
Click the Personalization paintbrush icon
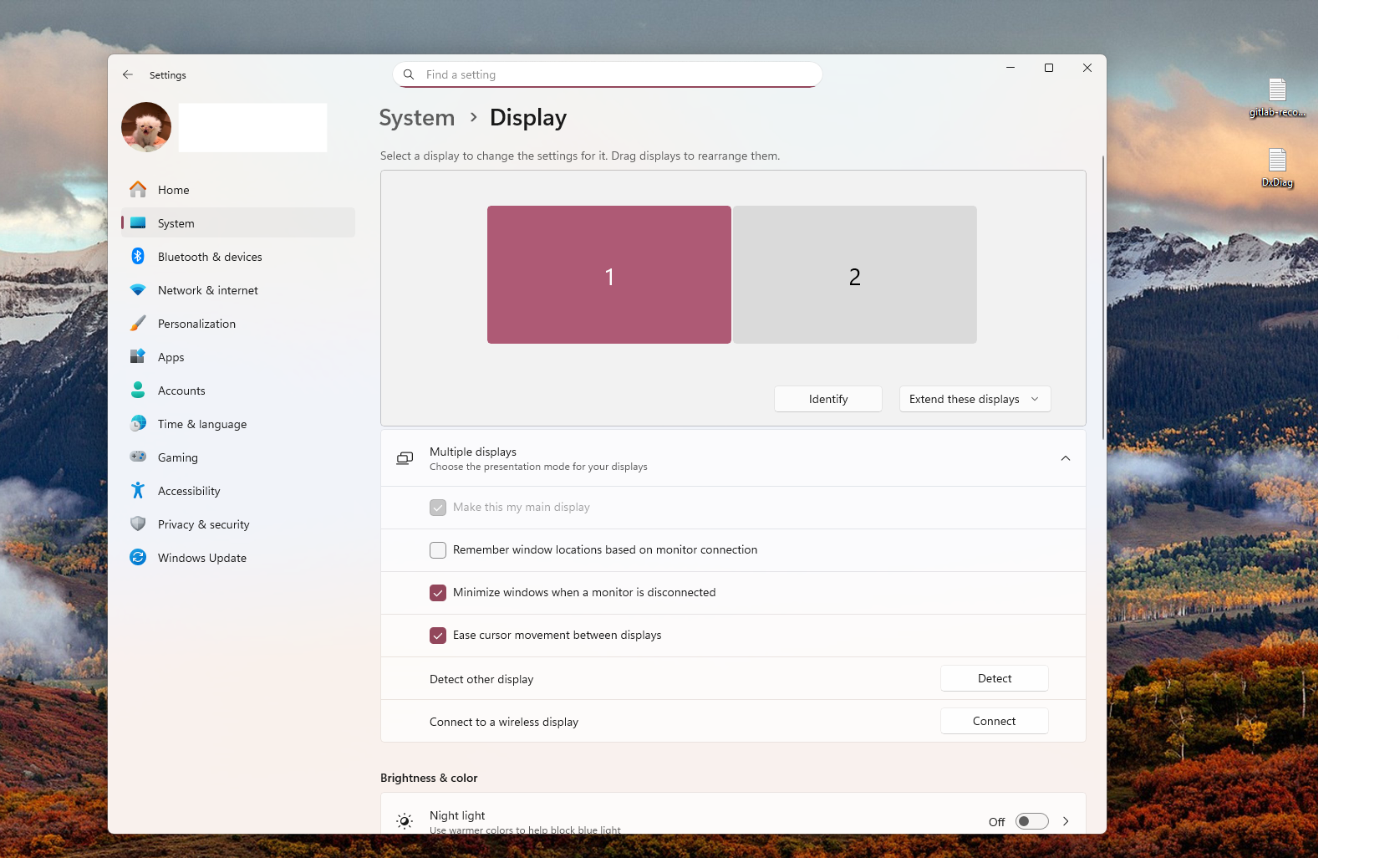pos(138,324)
